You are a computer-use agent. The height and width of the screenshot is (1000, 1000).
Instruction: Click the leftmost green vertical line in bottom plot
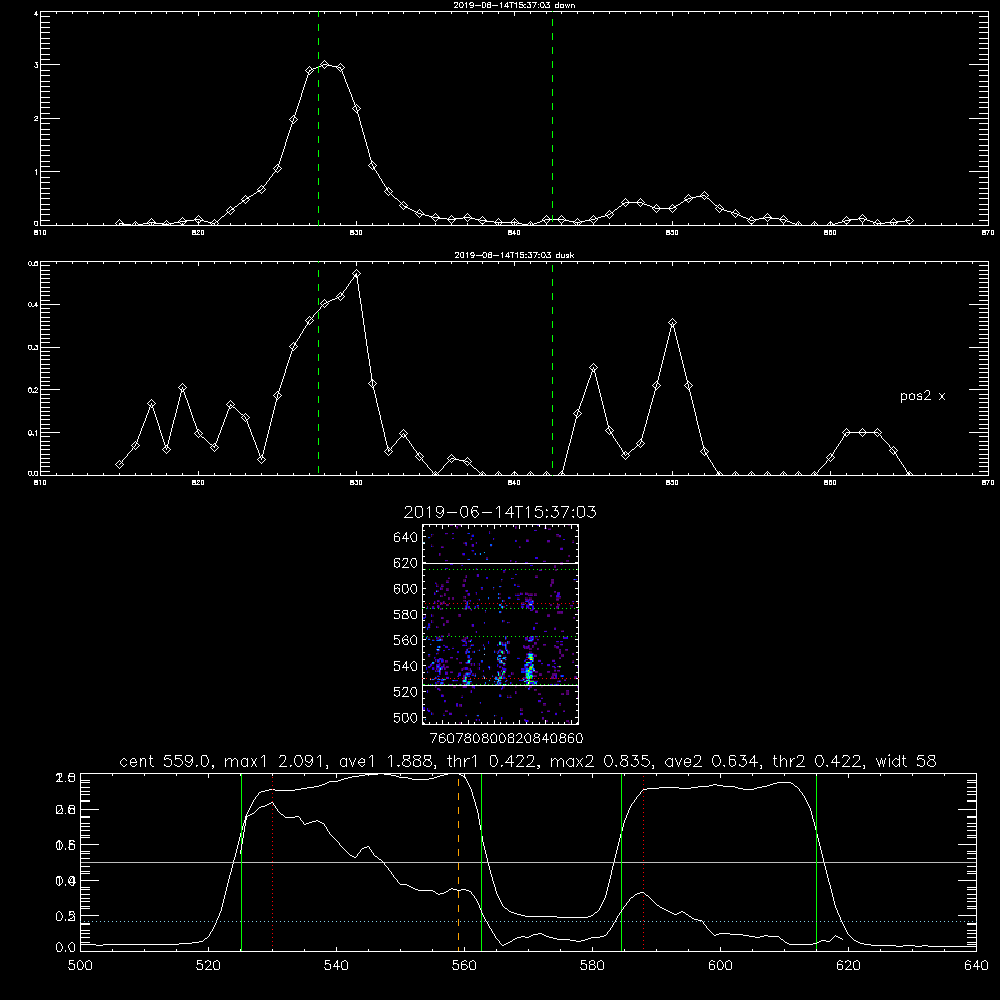[241, 862]
